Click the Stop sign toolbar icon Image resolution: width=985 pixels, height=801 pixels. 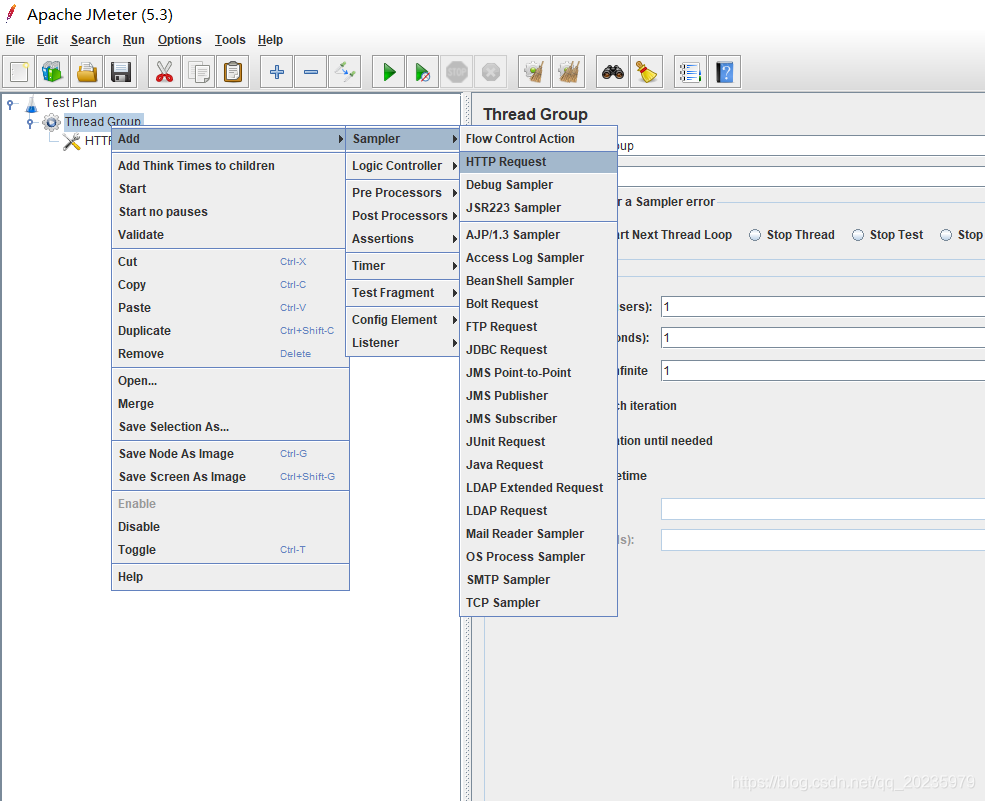[x=457, y=72]
